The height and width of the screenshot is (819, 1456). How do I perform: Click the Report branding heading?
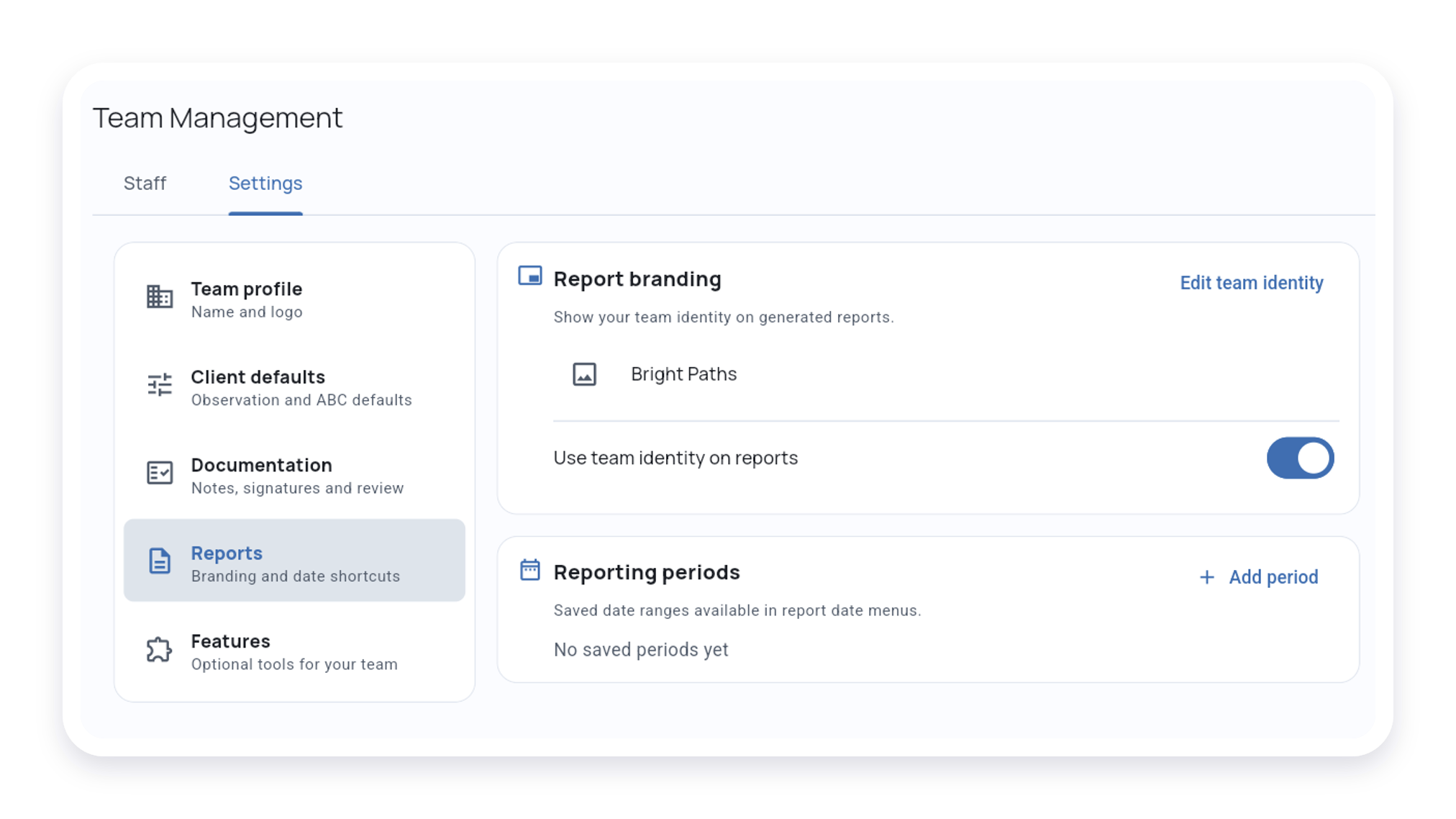[x=637, y=279]
